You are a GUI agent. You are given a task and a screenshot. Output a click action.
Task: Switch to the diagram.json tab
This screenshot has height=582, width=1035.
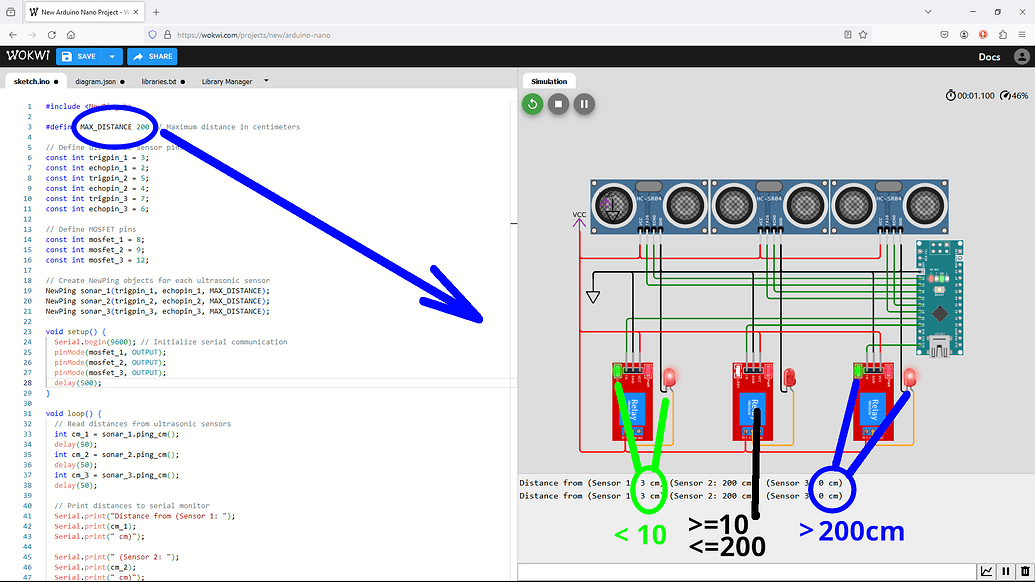point(95,81)
